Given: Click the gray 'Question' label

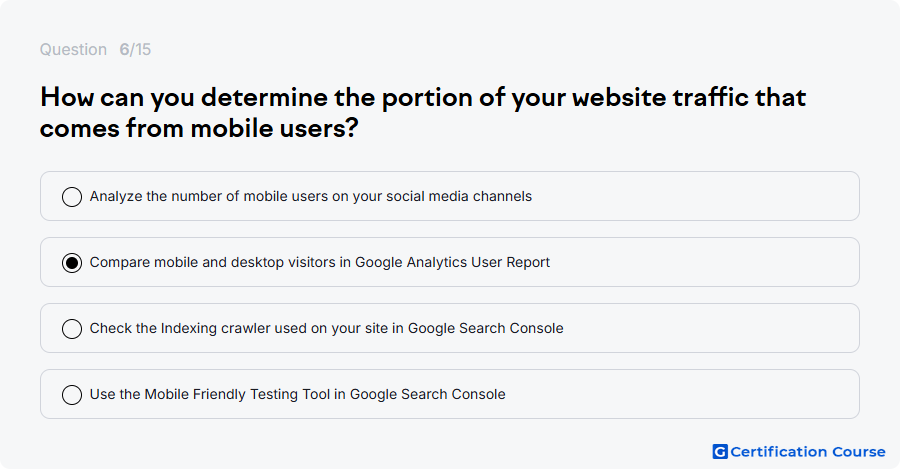Looking at the screenshot, I should pos(73,49).
